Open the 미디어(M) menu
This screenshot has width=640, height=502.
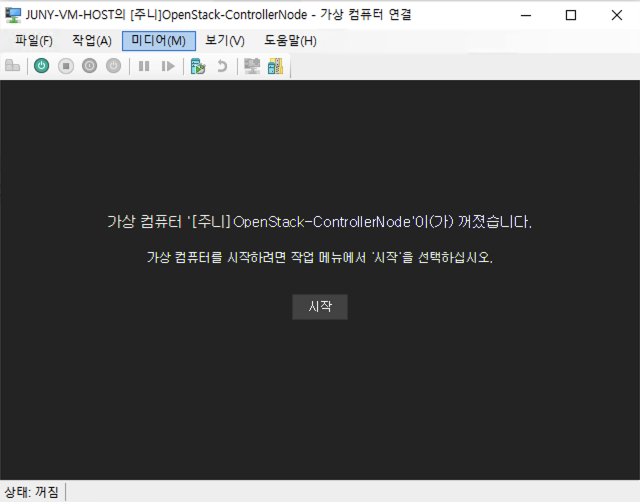[x=159, y=41]
